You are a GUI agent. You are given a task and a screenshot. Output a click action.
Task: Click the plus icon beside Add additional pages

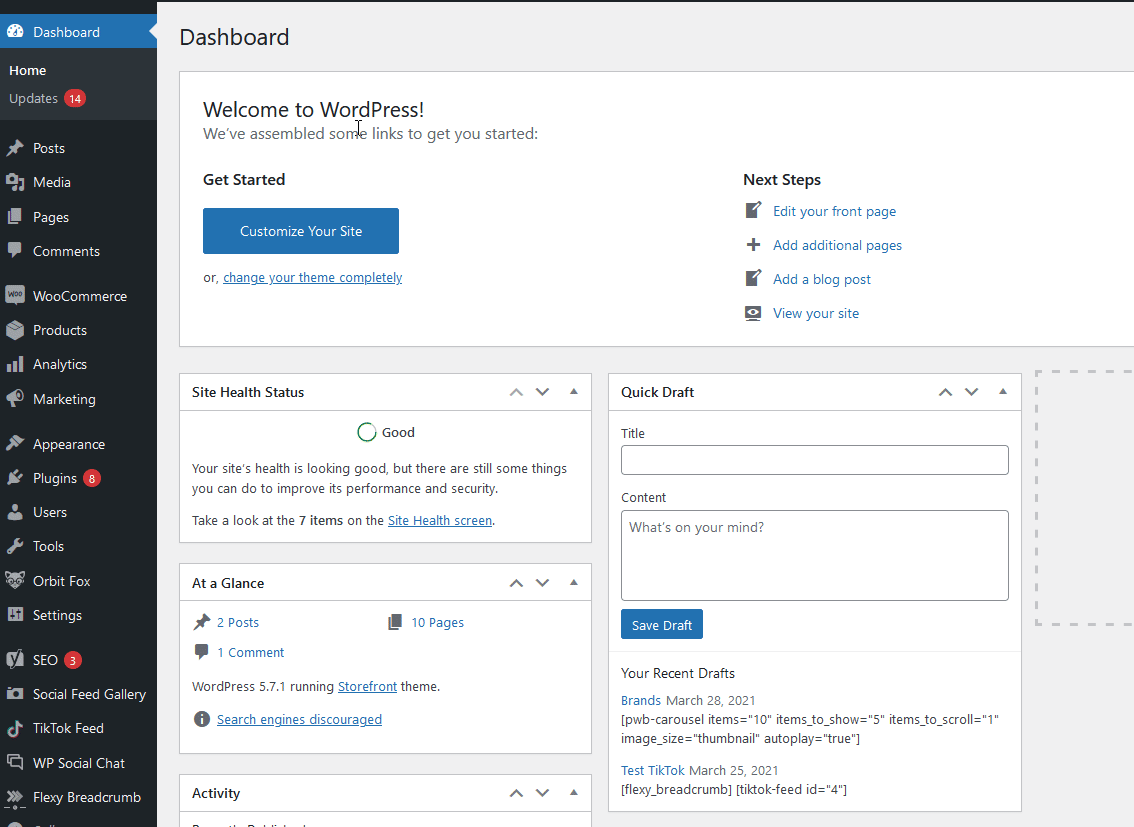pos(753,245)
